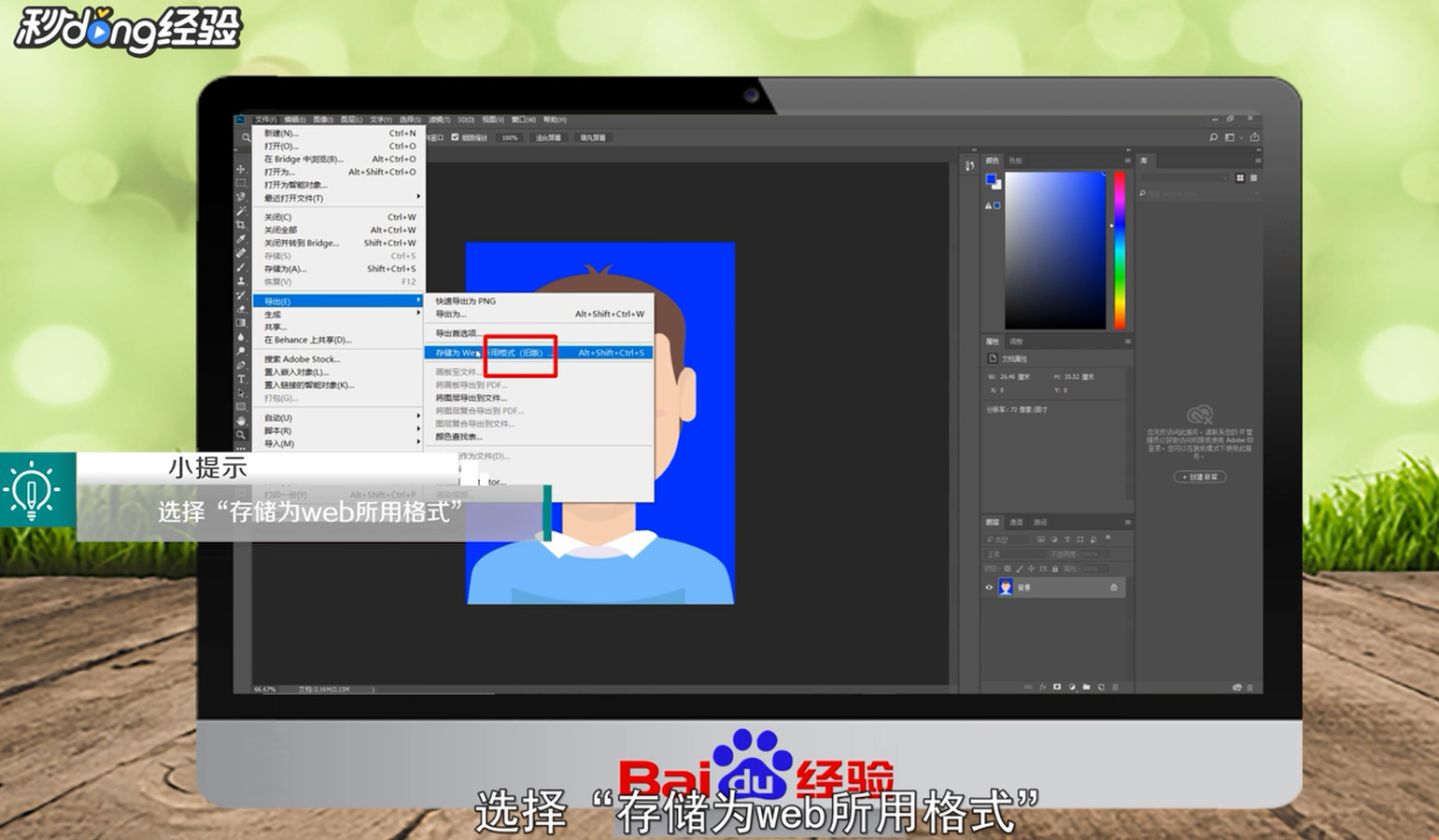1439x840 pixels.
Task: Select the Crop tool
Action: point(241,224)
